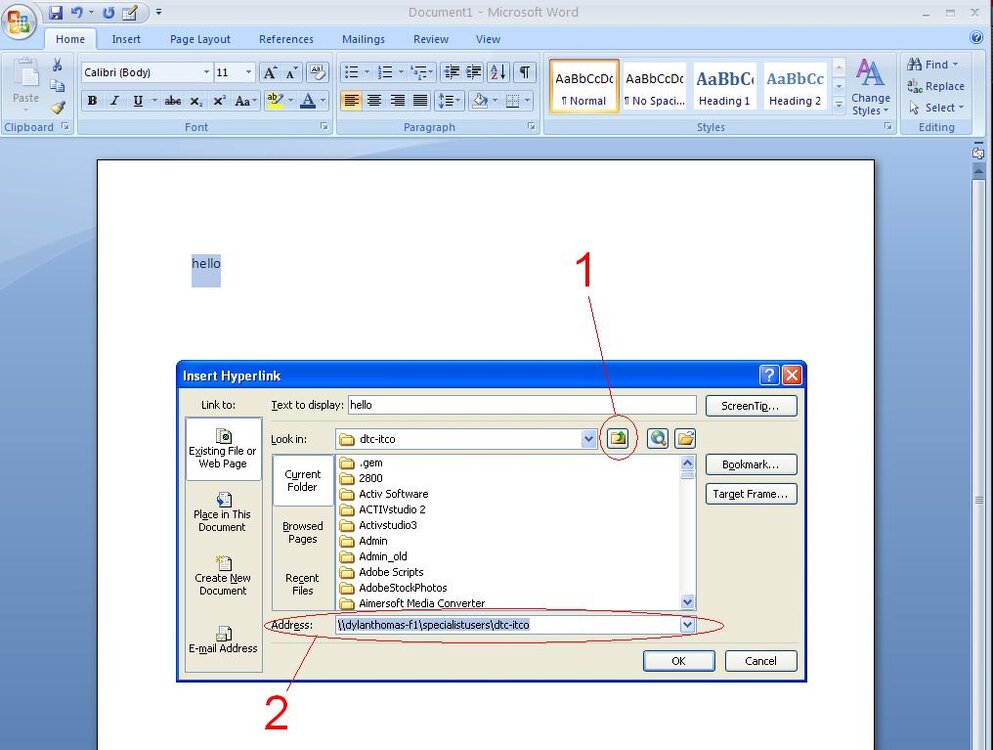993x750 pixels.
Task: Start a bulleted list
Action: pyautogui.click(x=351, y=72)
